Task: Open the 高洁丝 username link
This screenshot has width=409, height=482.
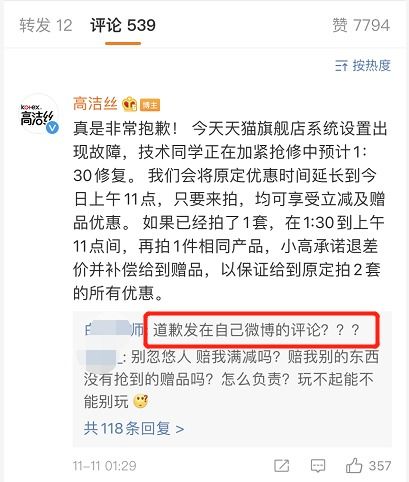Action: tap(95, 104)
